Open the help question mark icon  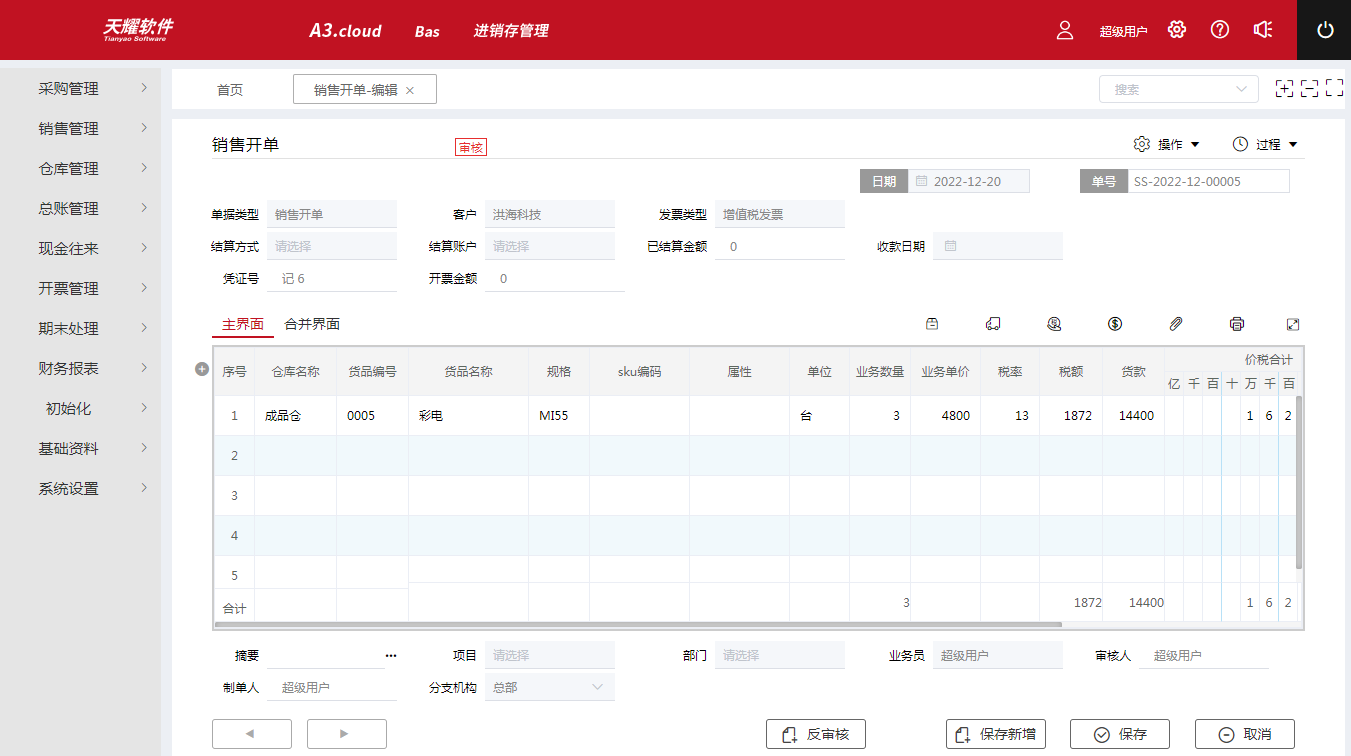[1220, 30]
